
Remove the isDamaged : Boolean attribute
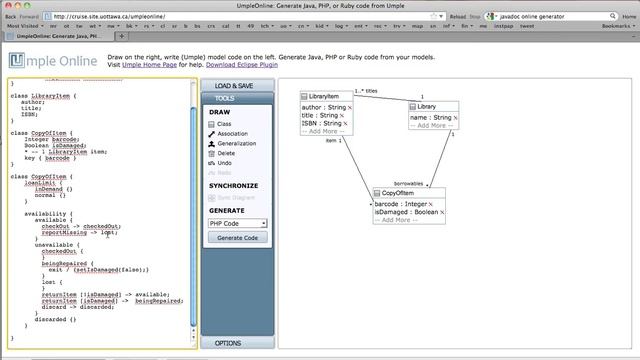pyautogui.click(x=442, y=212)
